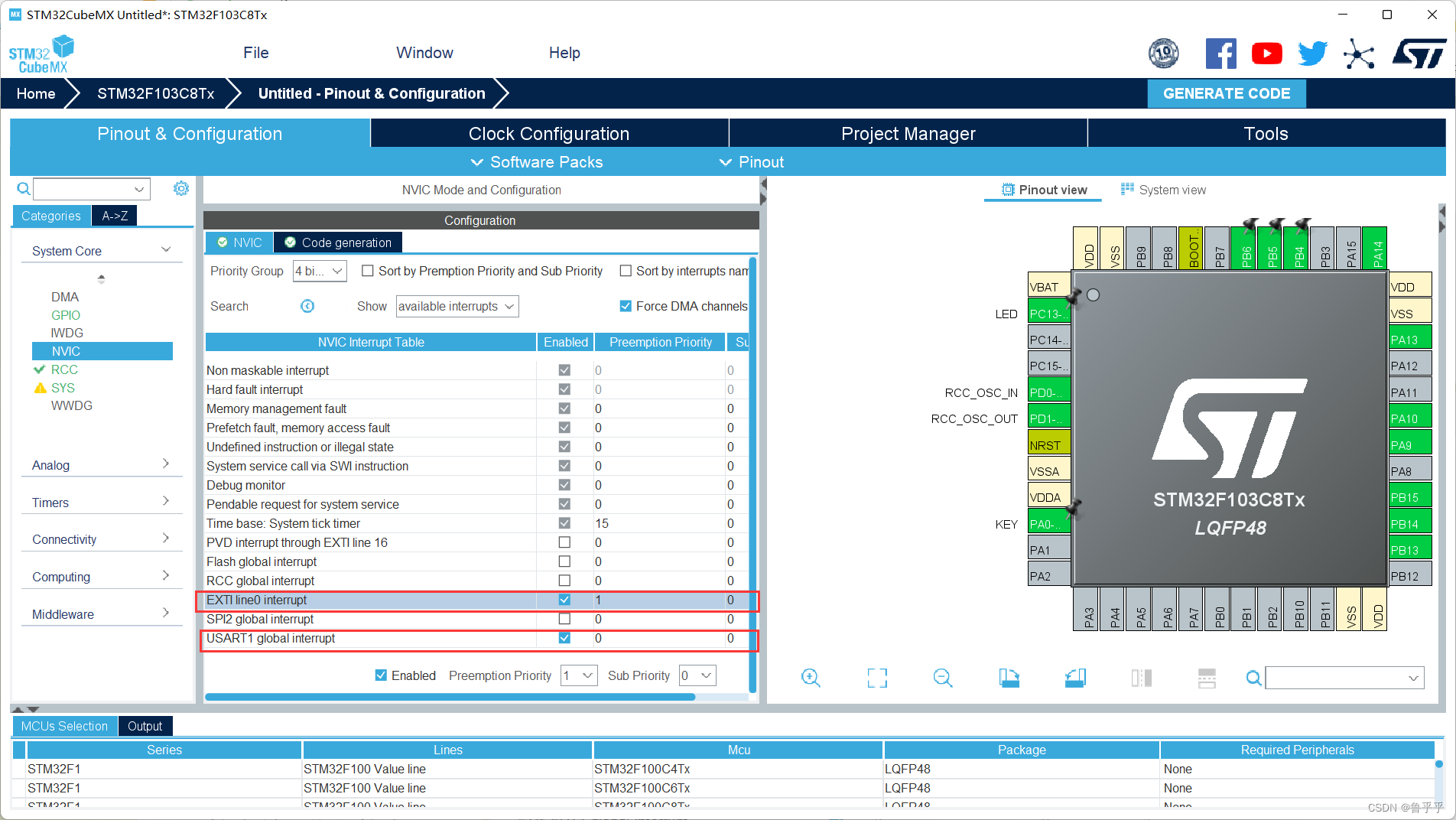Enable Sort by Premption Priority and Sub Priority

point(368,271)
